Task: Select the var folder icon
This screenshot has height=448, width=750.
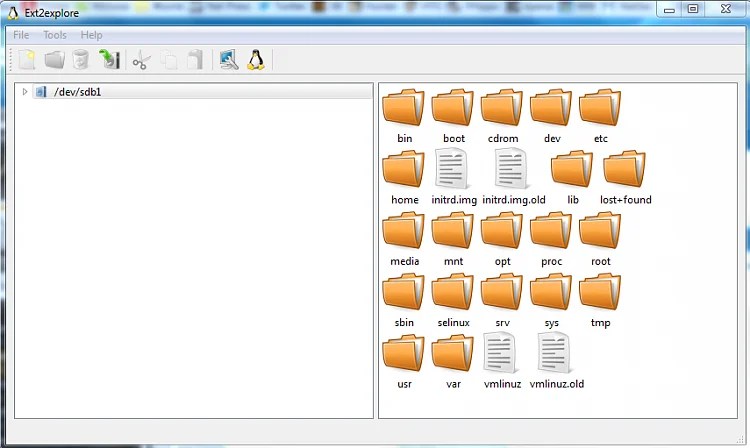Action: point(452,353)
